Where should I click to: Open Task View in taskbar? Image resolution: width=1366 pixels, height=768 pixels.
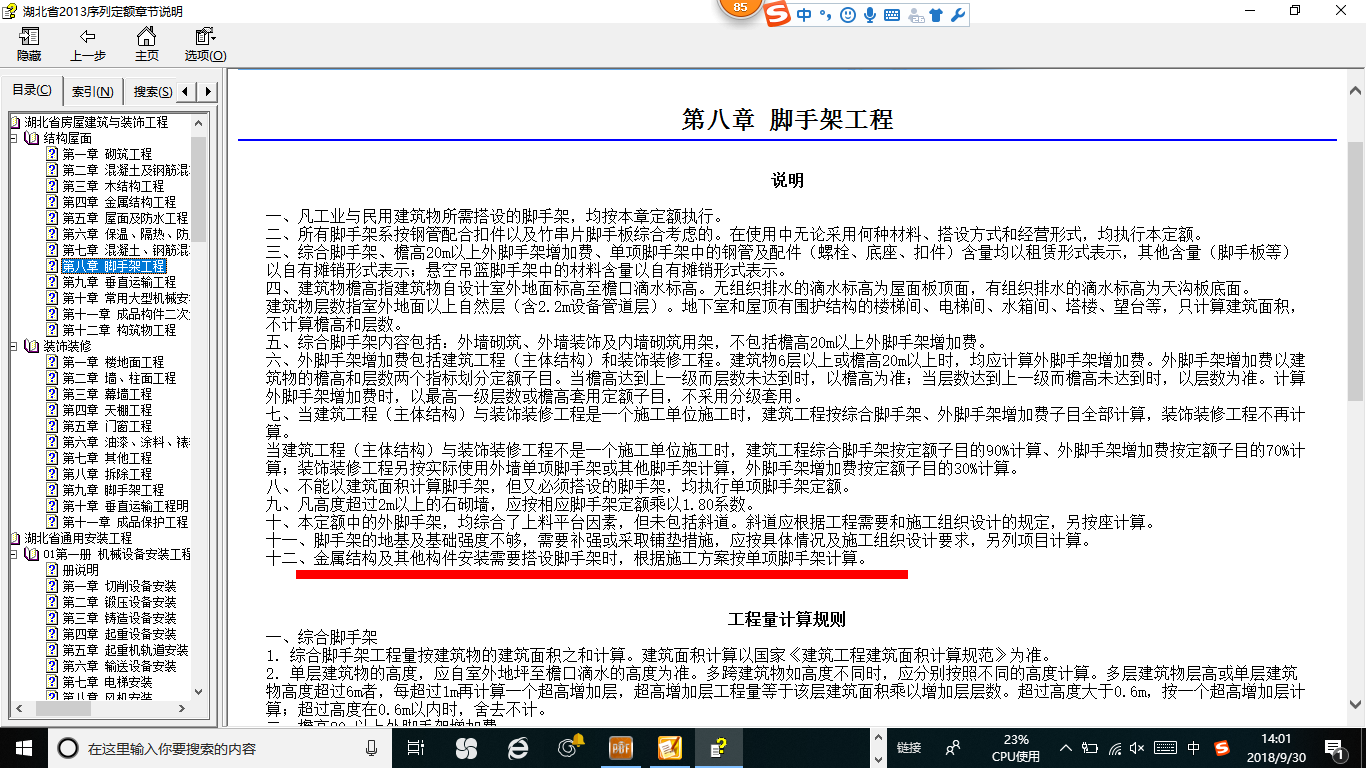417,747
